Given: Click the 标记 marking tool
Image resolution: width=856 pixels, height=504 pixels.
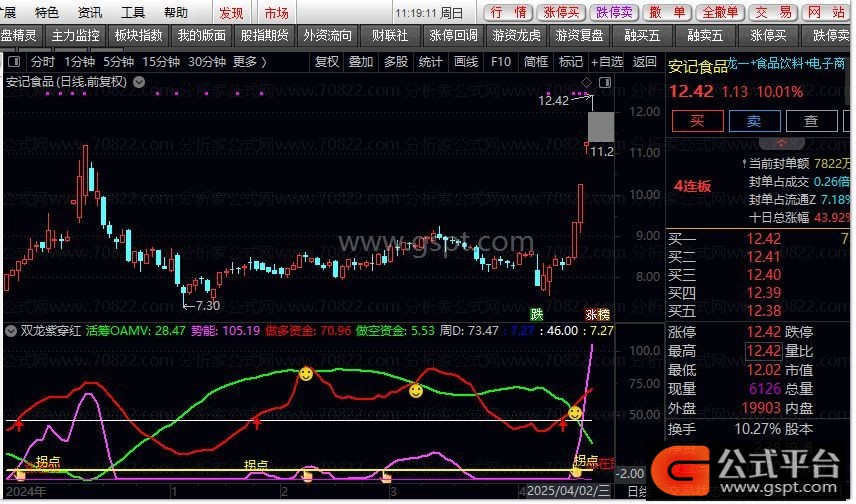Looking at the screenshot, I should (571, 62).
